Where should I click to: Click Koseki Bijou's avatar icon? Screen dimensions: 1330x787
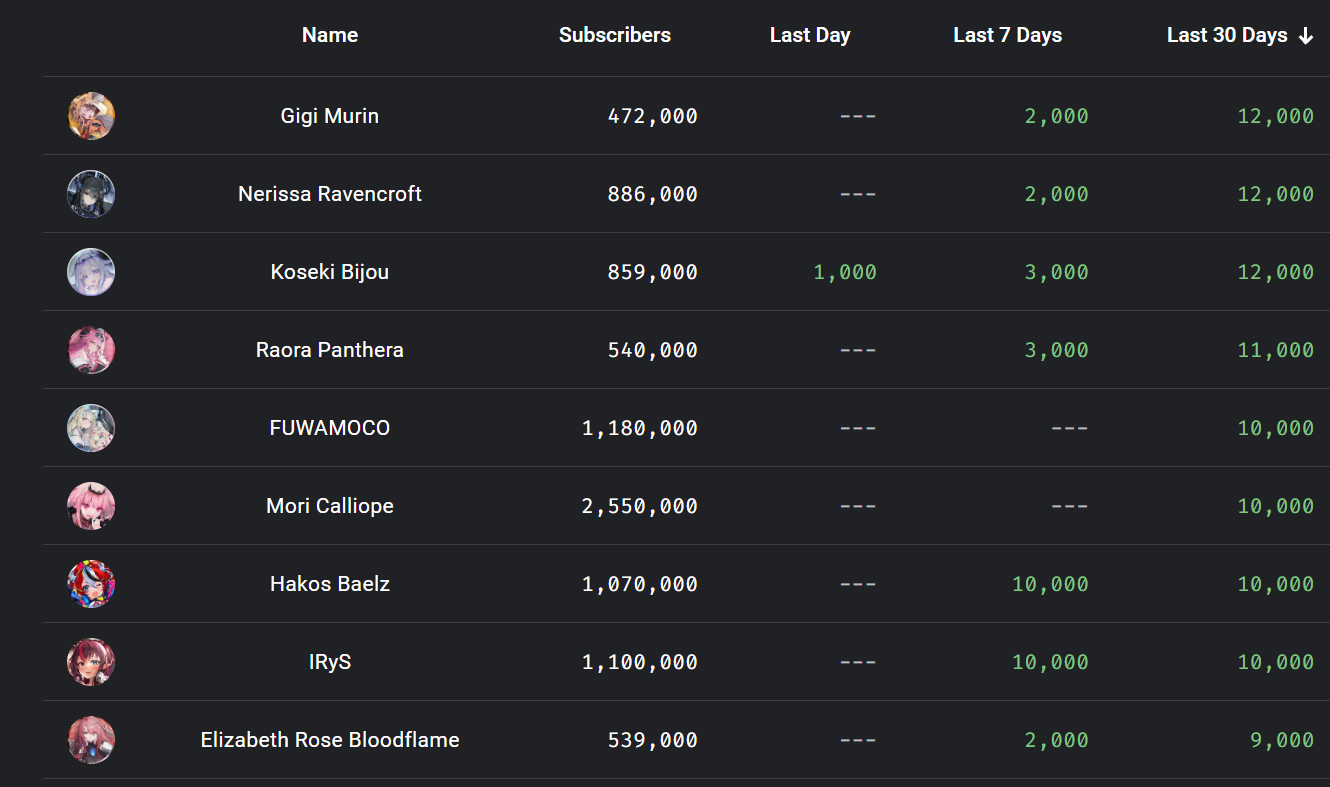click(91, 272)
